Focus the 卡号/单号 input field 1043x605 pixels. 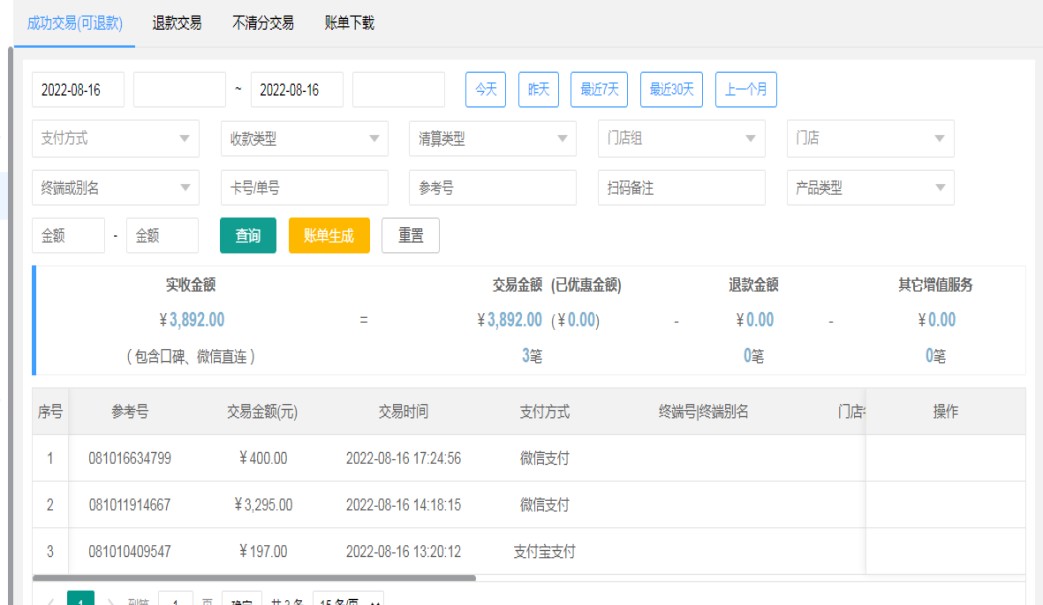coord(304,187)
